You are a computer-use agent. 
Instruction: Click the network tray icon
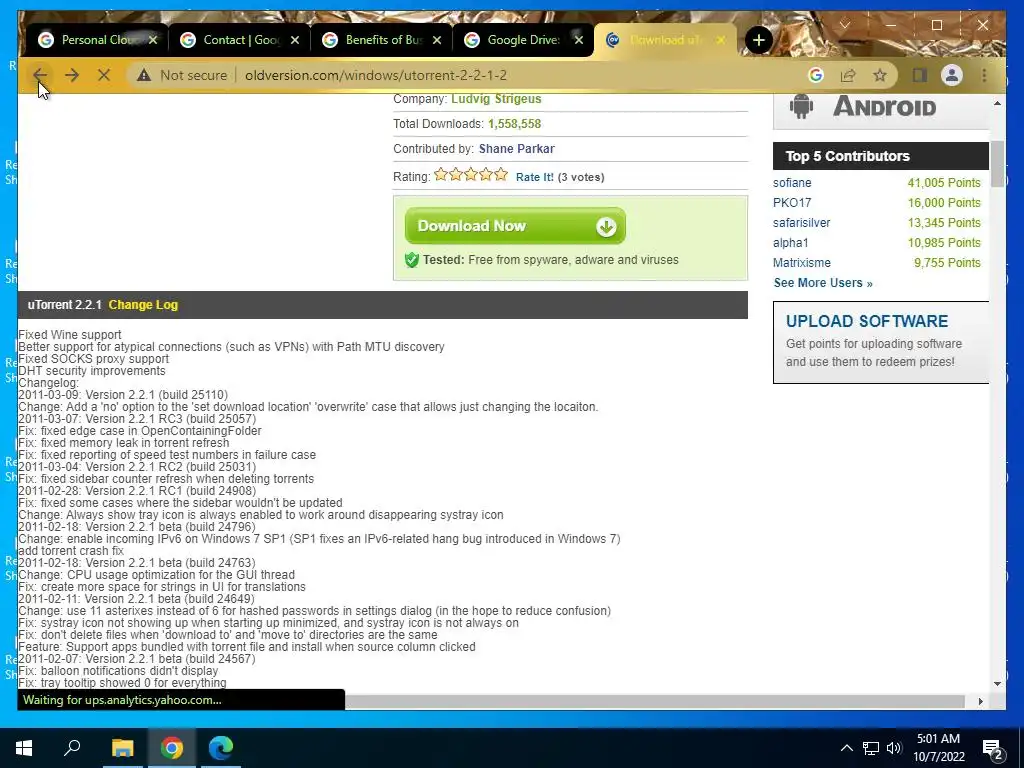[871, 748]
